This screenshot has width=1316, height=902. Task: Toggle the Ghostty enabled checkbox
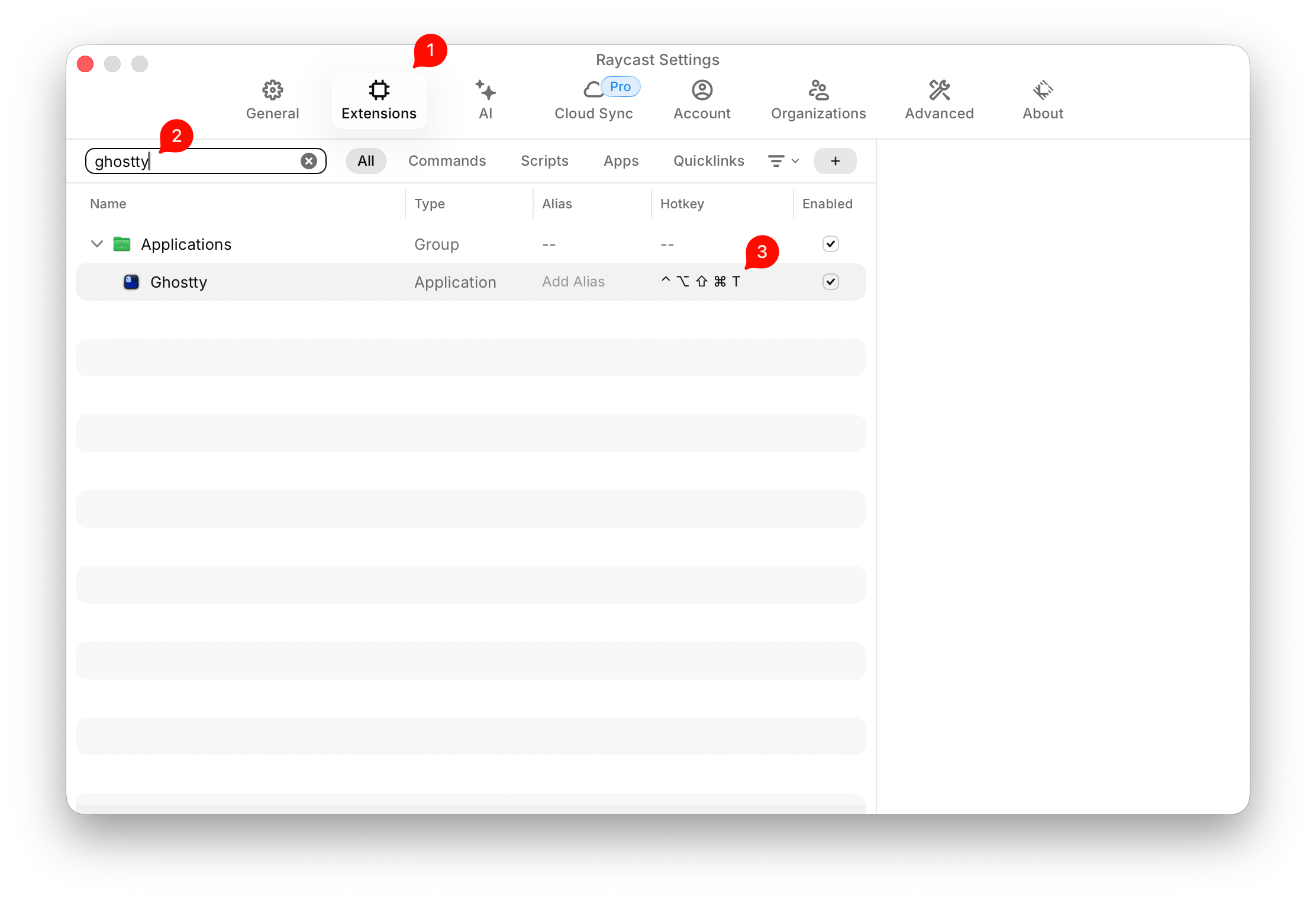pyautogui.click(x=830, y=282)
